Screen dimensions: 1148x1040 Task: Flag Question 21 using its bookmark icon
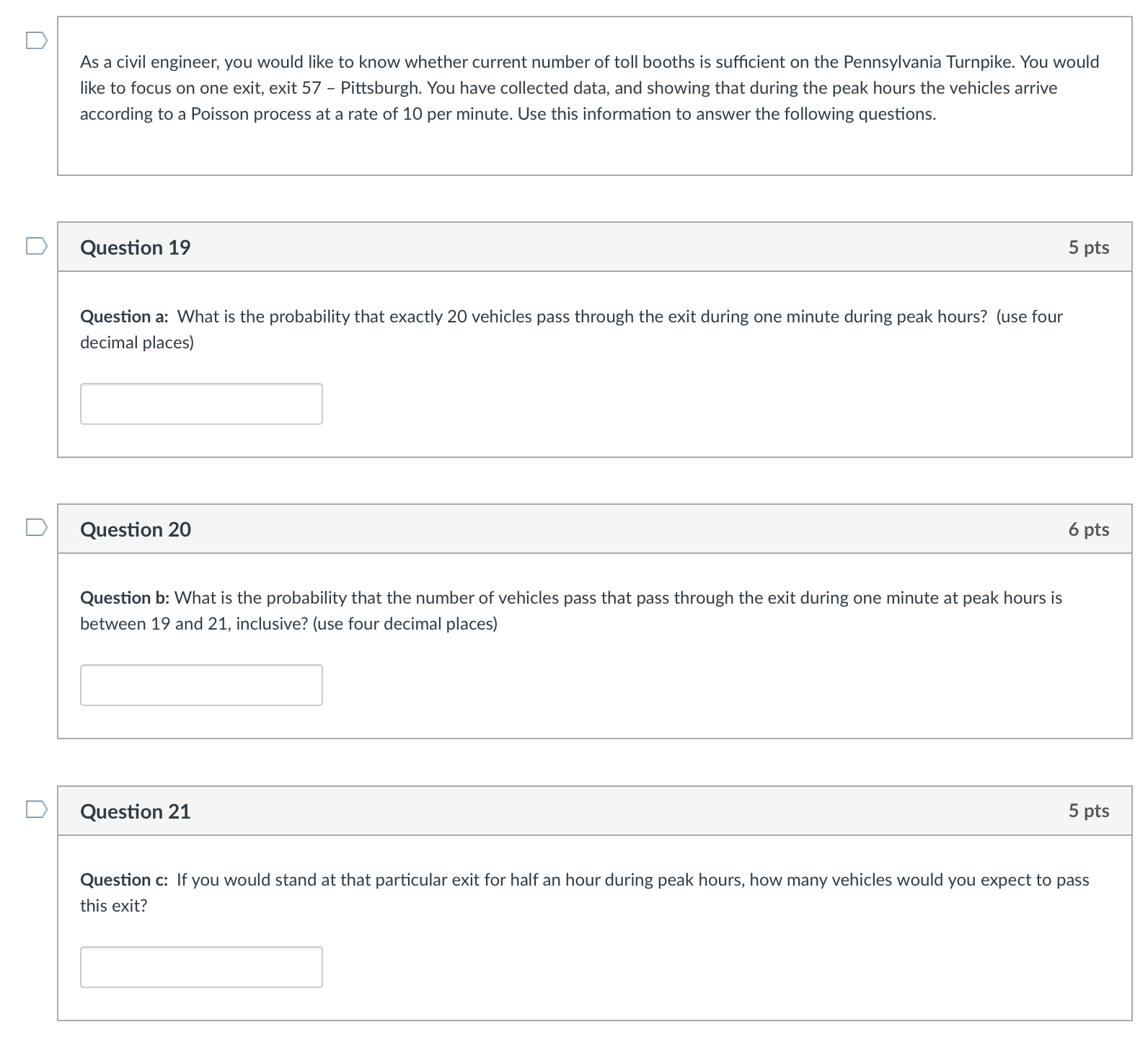point(37,810)
